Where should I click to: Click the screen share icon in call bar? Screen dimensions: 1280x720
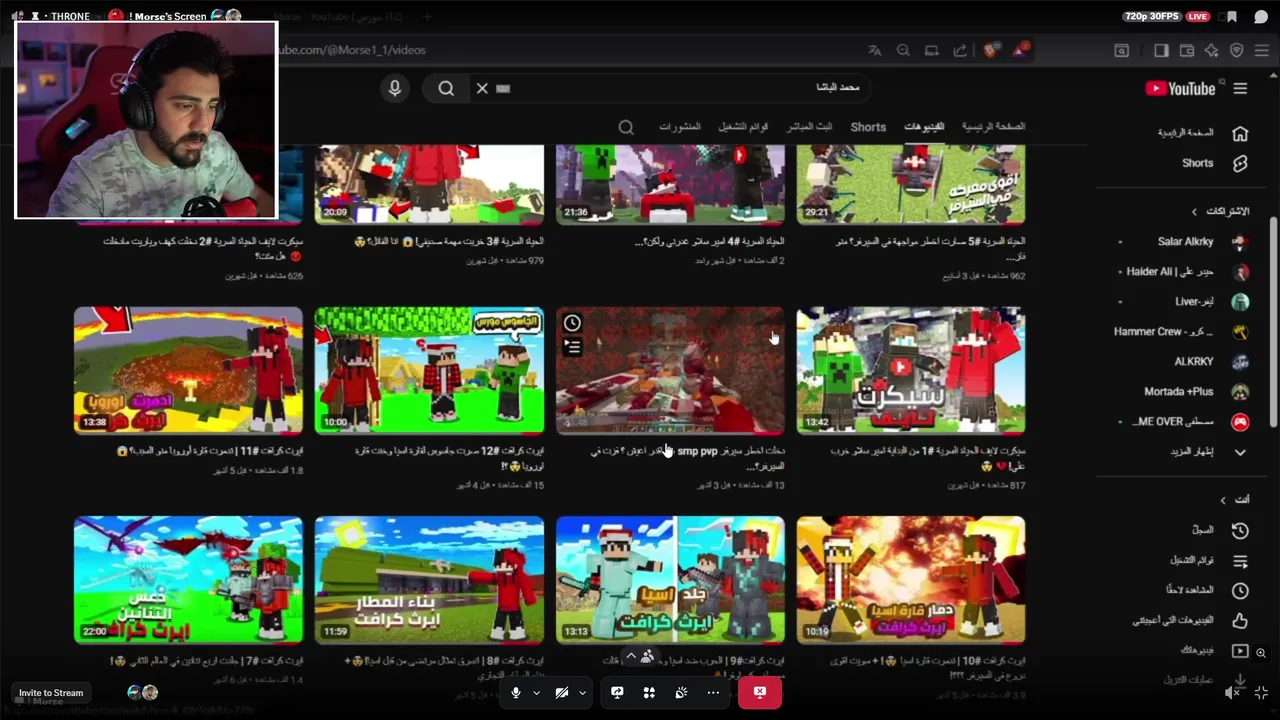[x=617, y=692]
